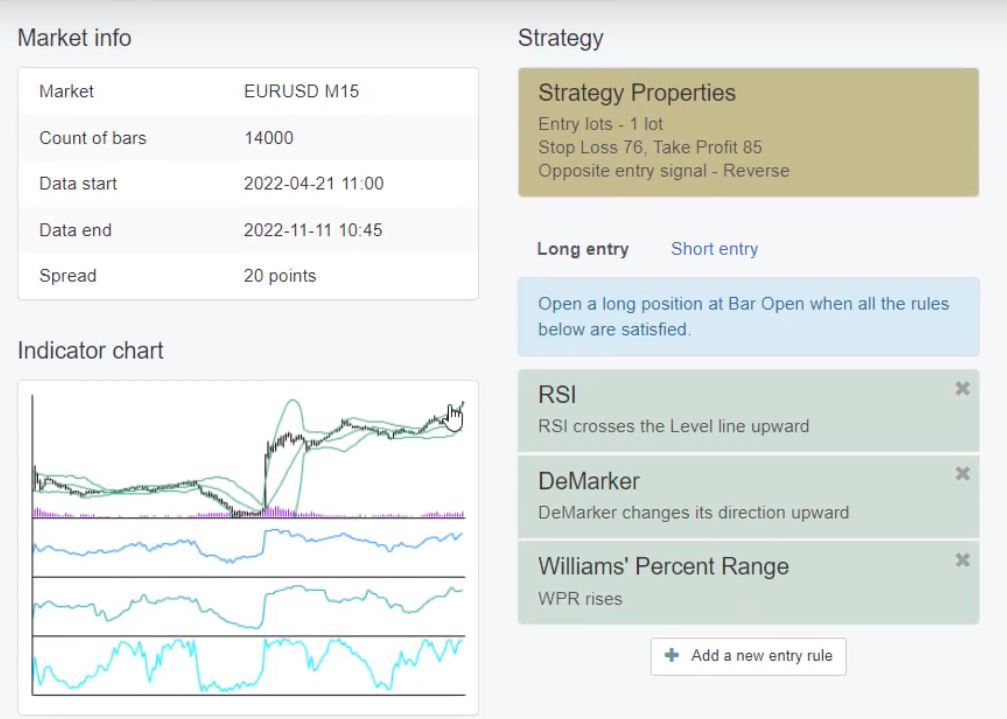The height and width of the screenshot is (719, 1007).
Task: Click the blue long position info box
Action: pyautogui.click(x=748, y=316)
